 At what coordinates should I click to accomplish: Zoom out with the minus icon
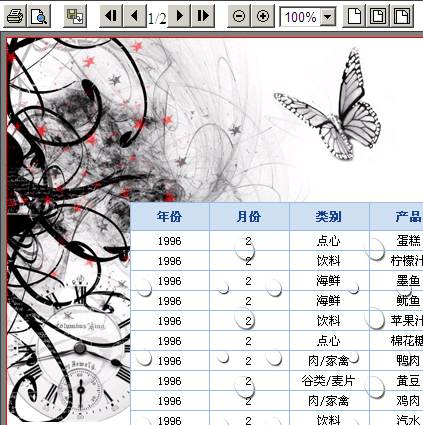(239, 16)
